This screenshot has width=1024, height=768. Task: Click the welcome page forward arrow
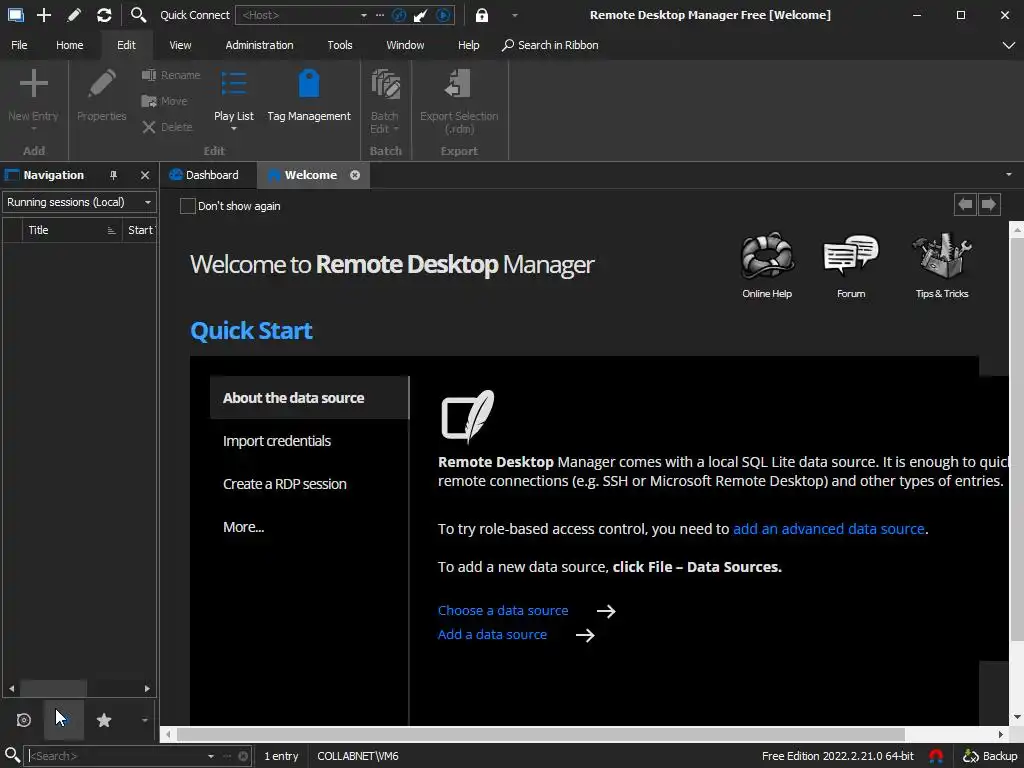(x=989, y=204)
